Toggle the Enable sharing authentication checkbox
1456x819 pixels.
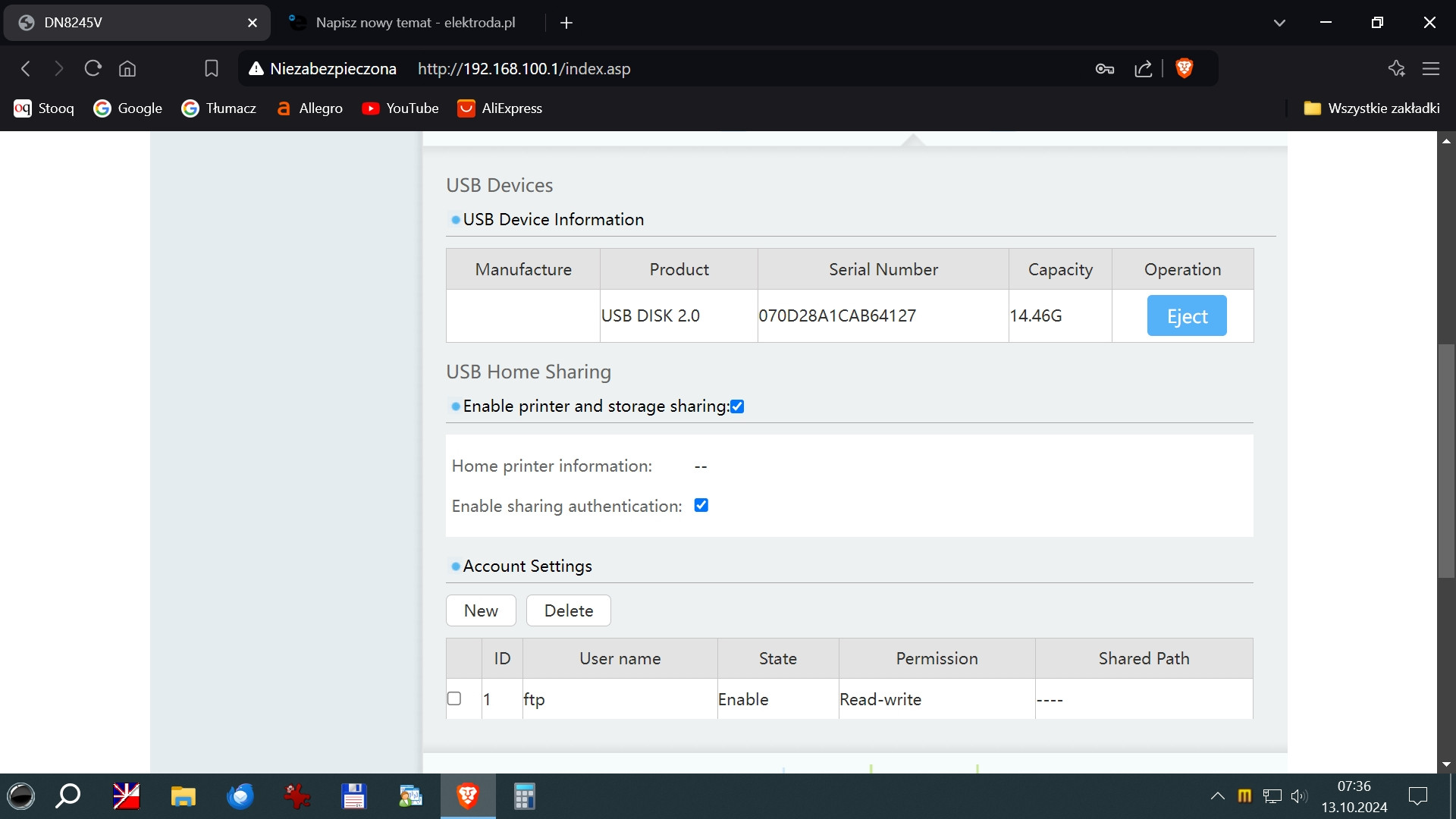pos(701,505)
